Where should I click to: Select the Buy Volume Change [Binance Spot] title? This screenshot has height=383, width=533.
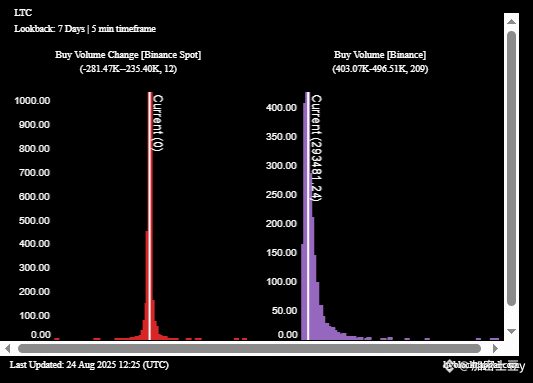(128, 55)
